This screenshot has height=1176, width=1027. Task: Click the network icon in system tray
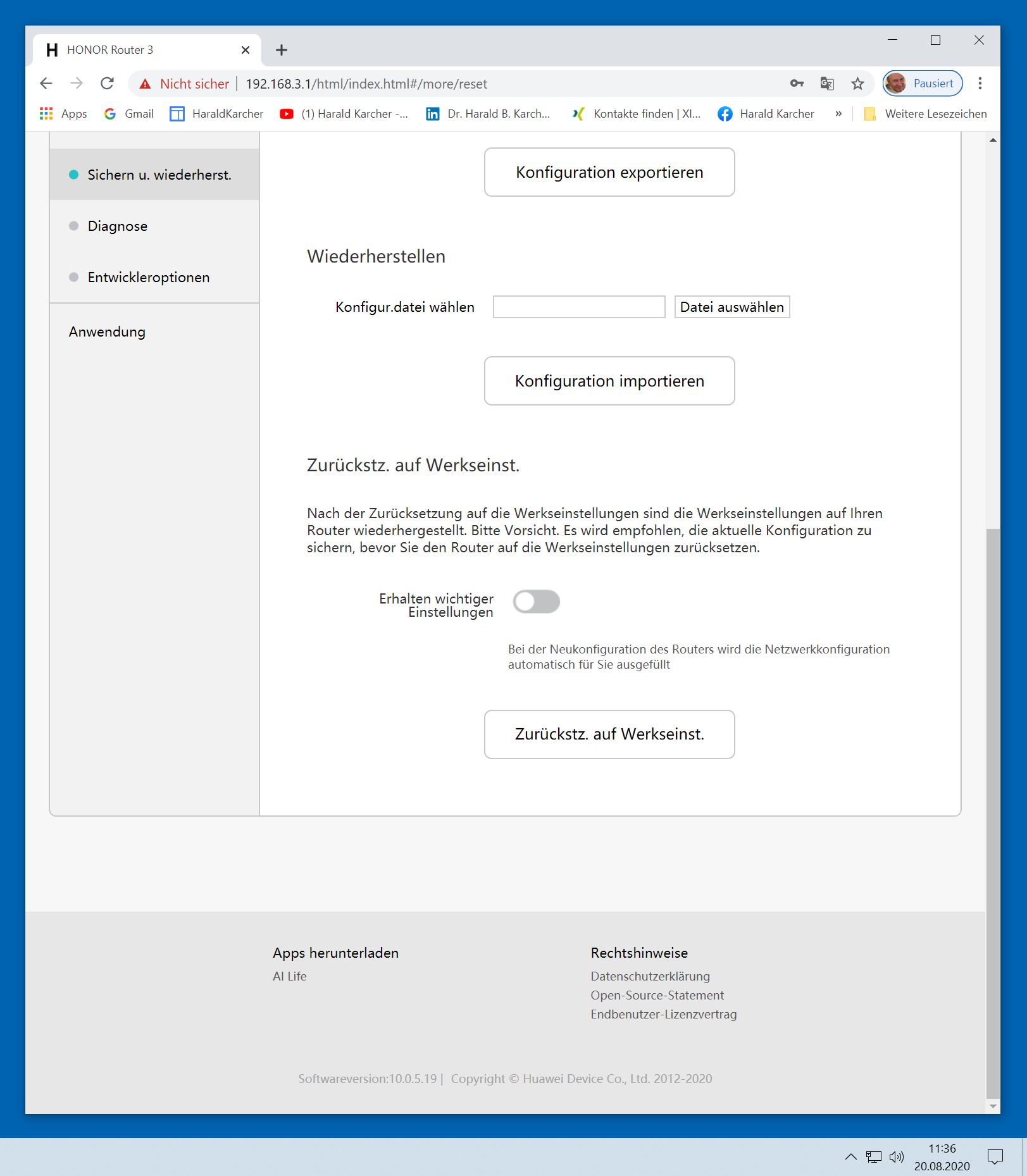pyautogui.click(x=874, y=1157)
